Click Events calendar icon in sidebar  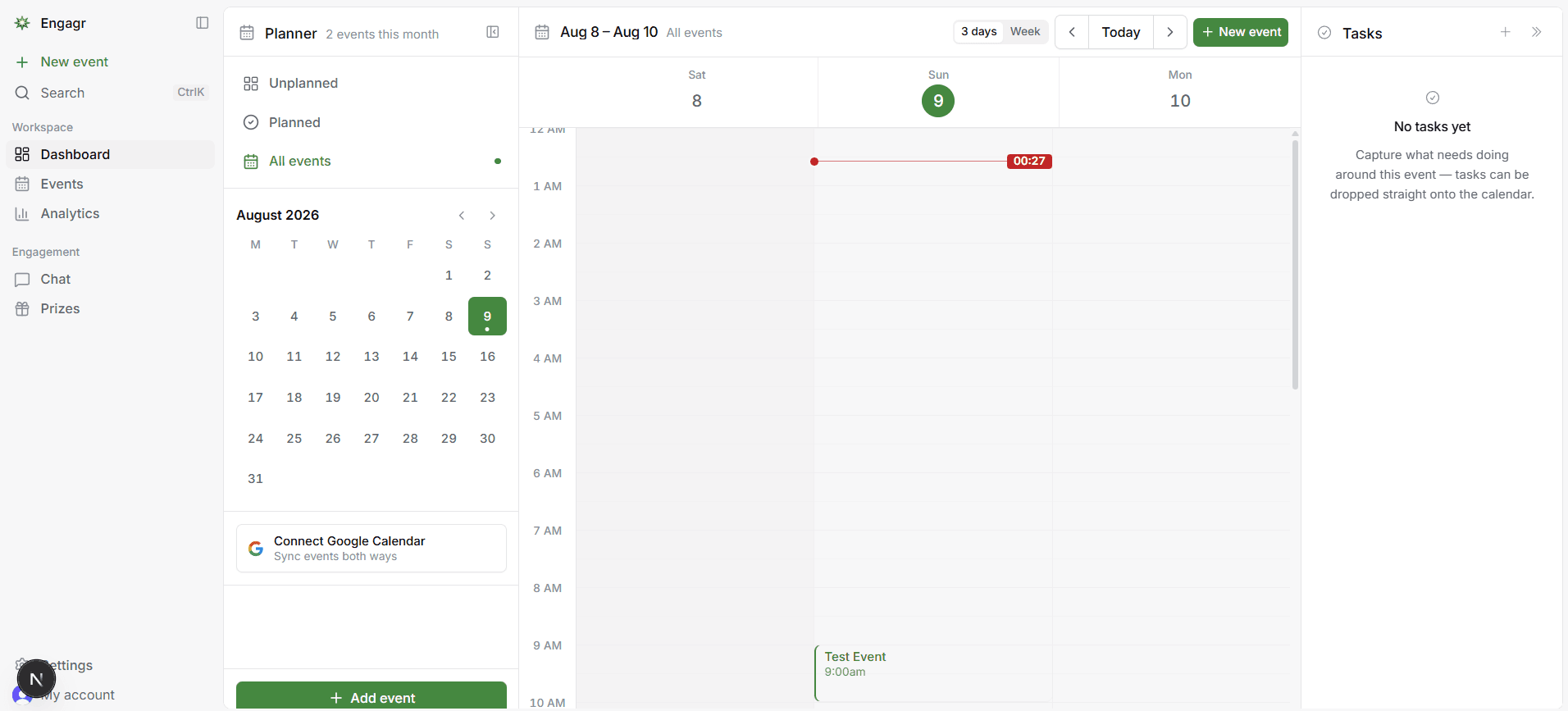pyautogui.click(x=22, y=184)
